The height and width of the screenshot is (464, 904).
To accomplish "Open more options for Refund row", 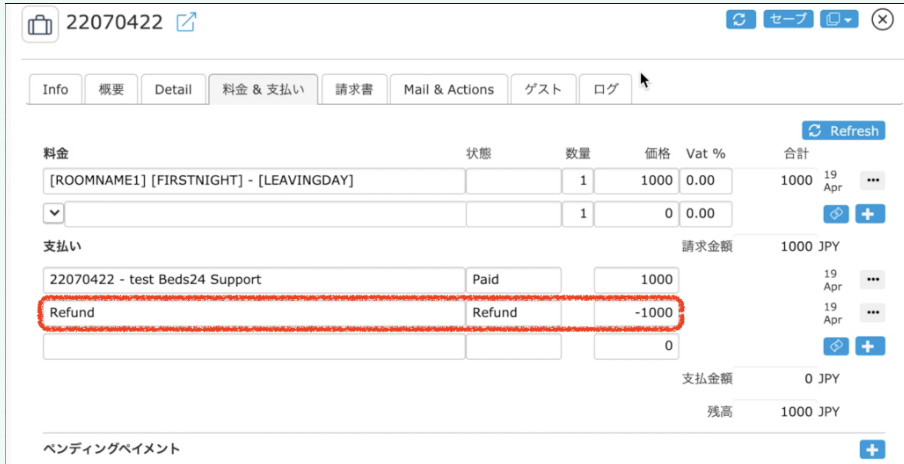I will point(873,313).
